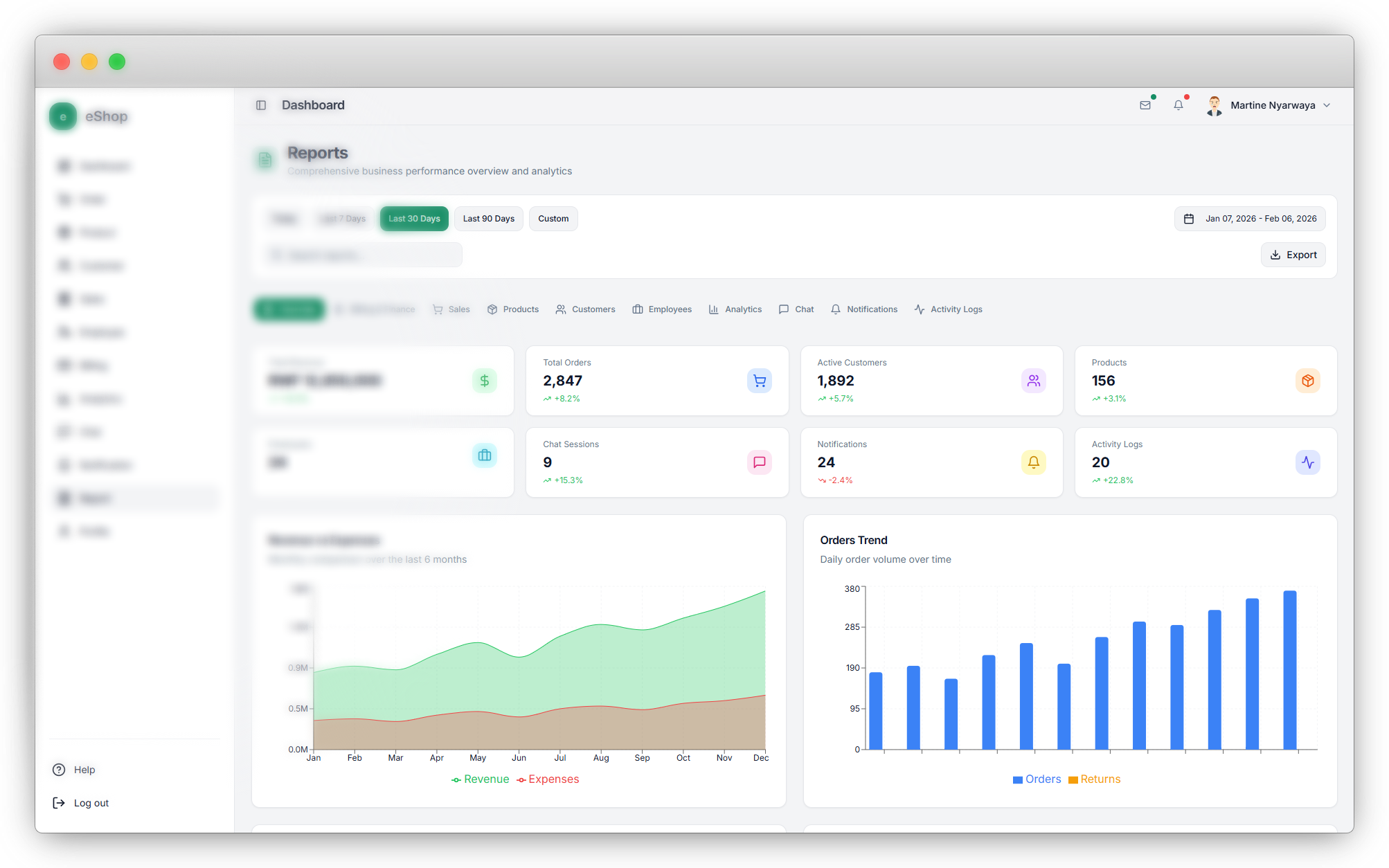1389x868 pixels.
Task: Click the Notifications card bell icon
Action: click(x=1033, y=462)
